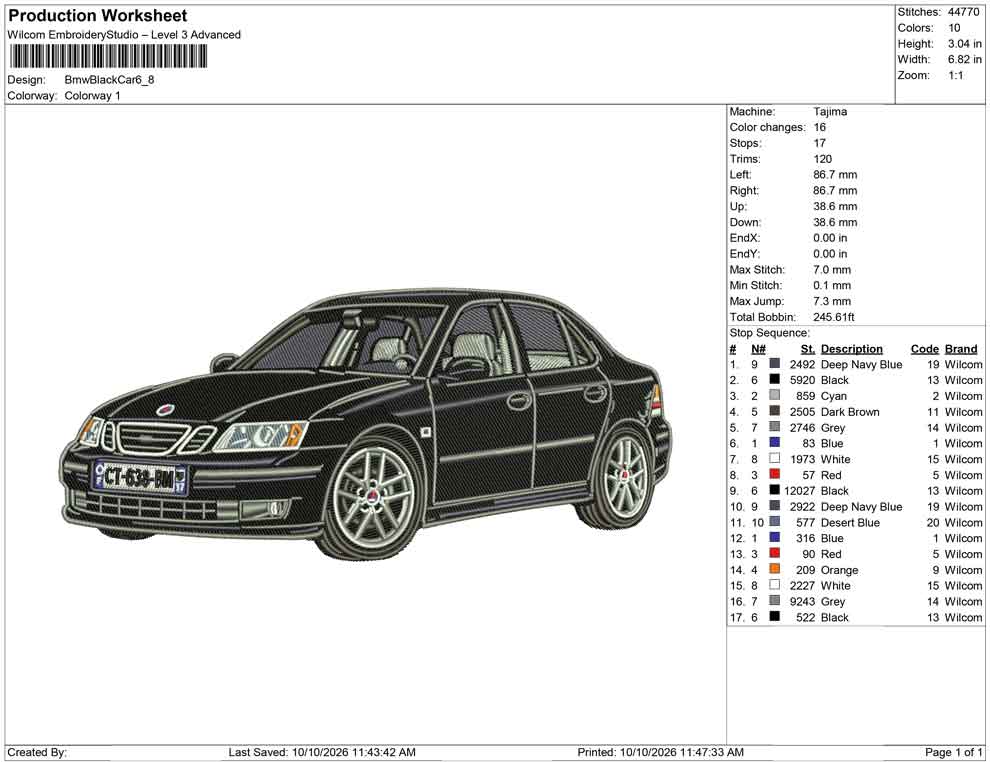The image size is (990, 762).
Task: Click the barcode under the worksheet title
Action: 107,56
